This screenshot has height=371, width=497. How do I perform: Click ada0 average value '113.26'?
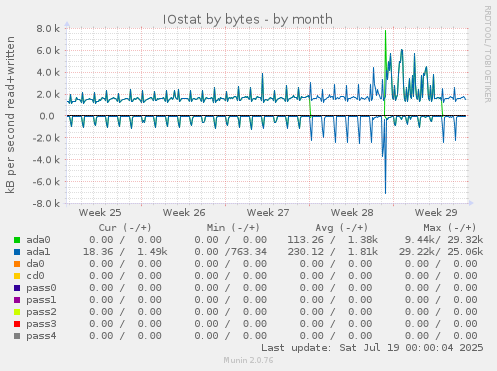click(306, 240)
